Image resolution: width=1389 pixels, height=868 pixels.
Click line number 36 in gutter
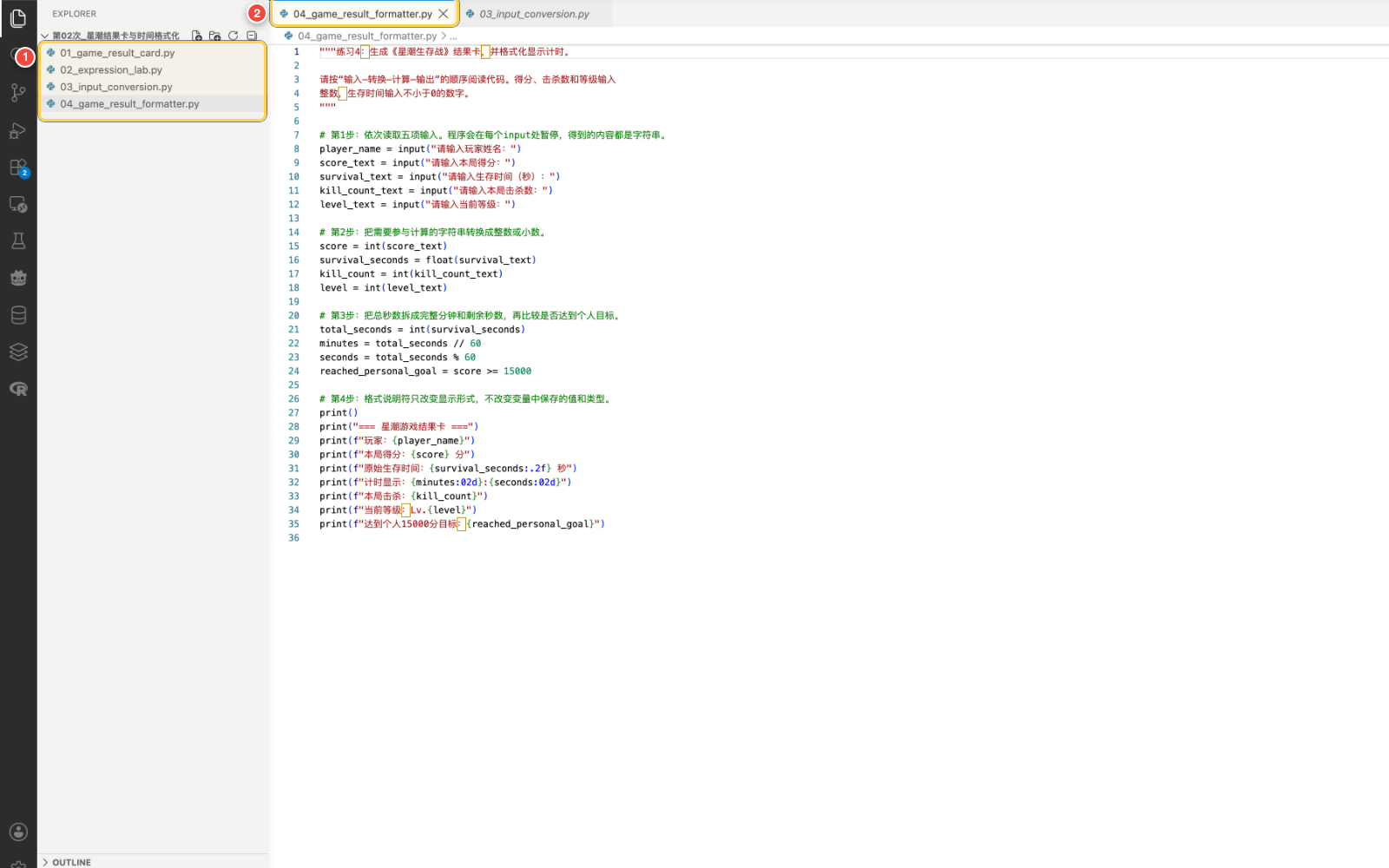pyautogui.click(x=293, y=538)
